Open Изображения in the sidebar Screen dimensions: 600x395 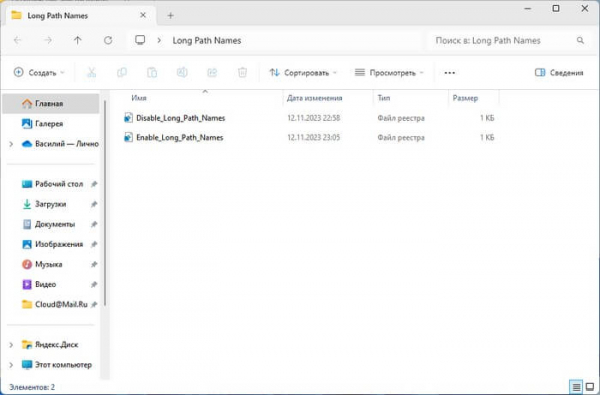[51, 244]
